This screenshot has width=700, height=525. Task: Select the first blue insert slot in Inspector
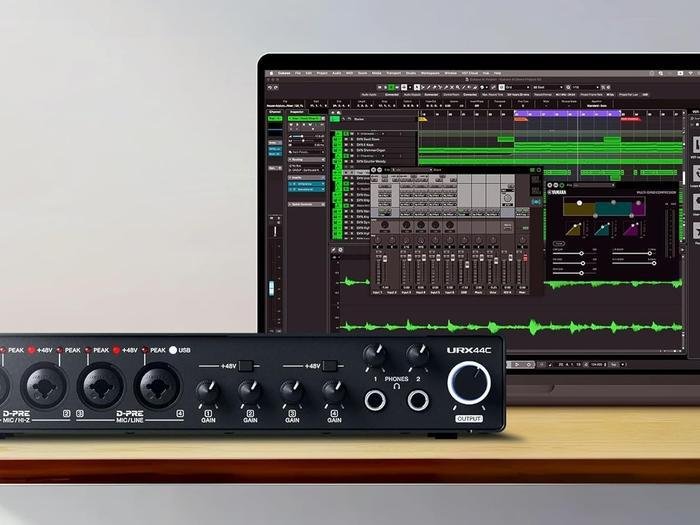pyautogui.click(x=306, y=184)
